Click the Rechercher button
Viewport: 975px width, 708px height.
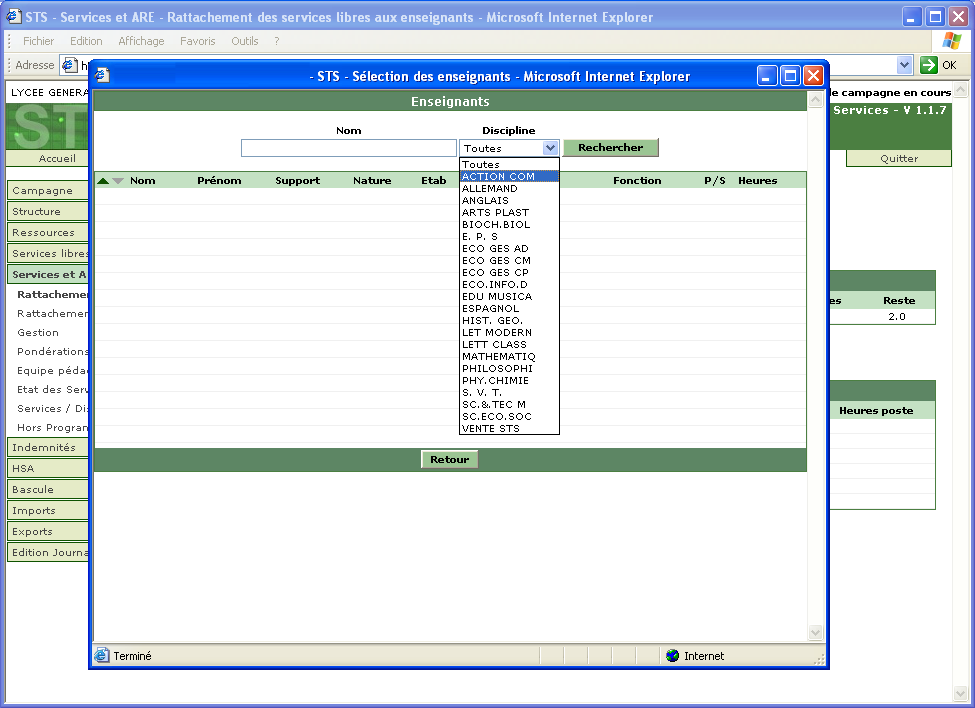coord(611,148)
